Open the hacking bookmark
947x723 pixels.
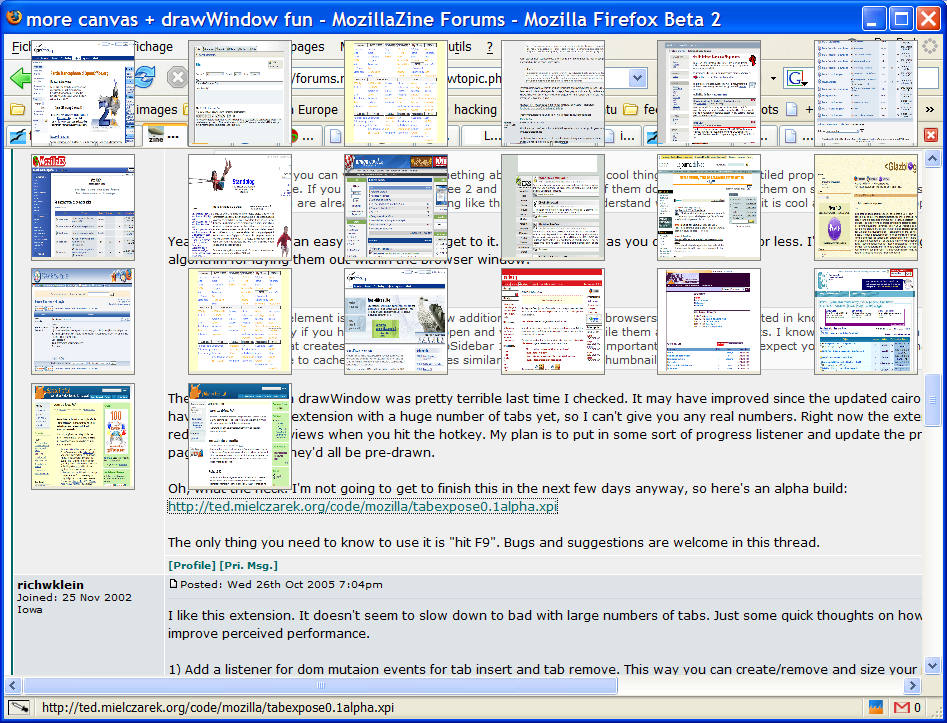pos(475,109)
